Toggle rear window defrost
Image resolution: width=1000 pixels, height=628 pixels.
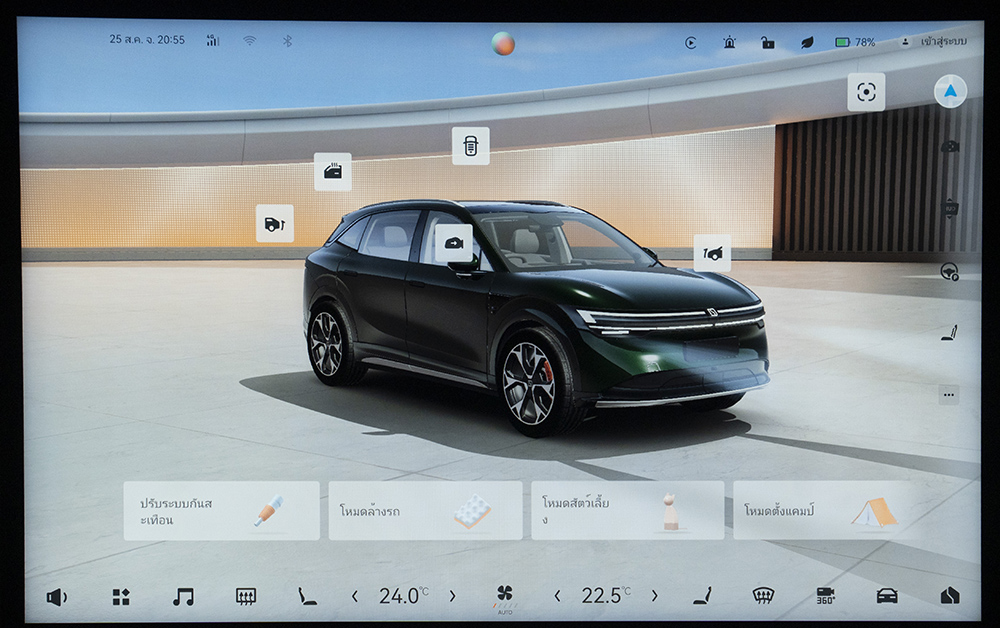(245, 596)
